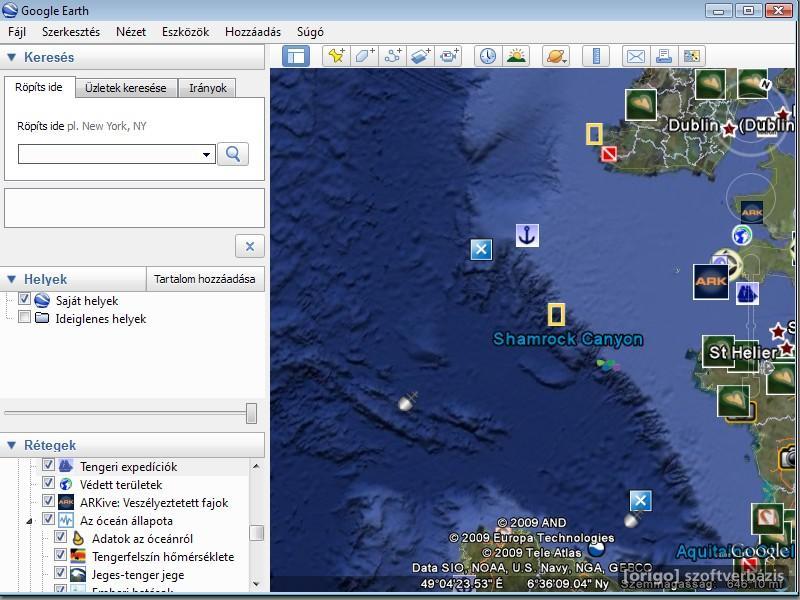Click View in Google Maps toolbar icon

click(692, 56)
